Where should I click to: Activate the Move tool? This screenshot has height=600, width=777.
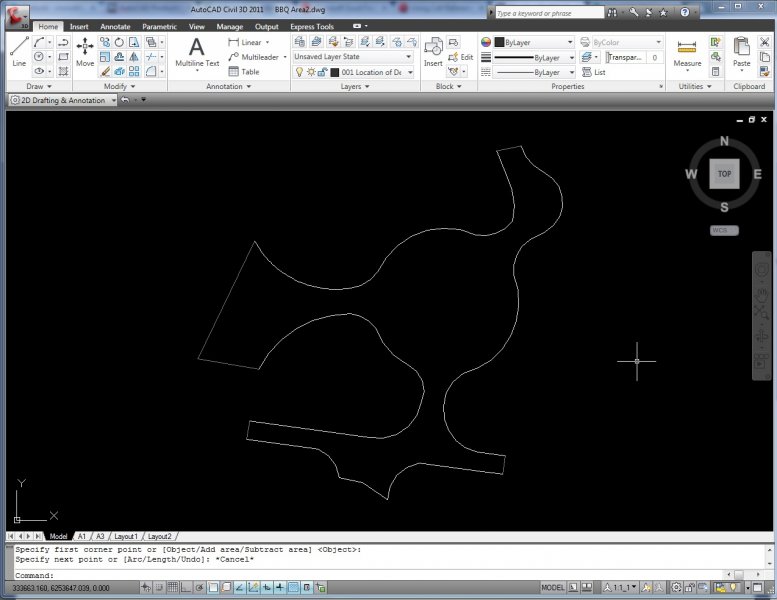pos(85,51)
